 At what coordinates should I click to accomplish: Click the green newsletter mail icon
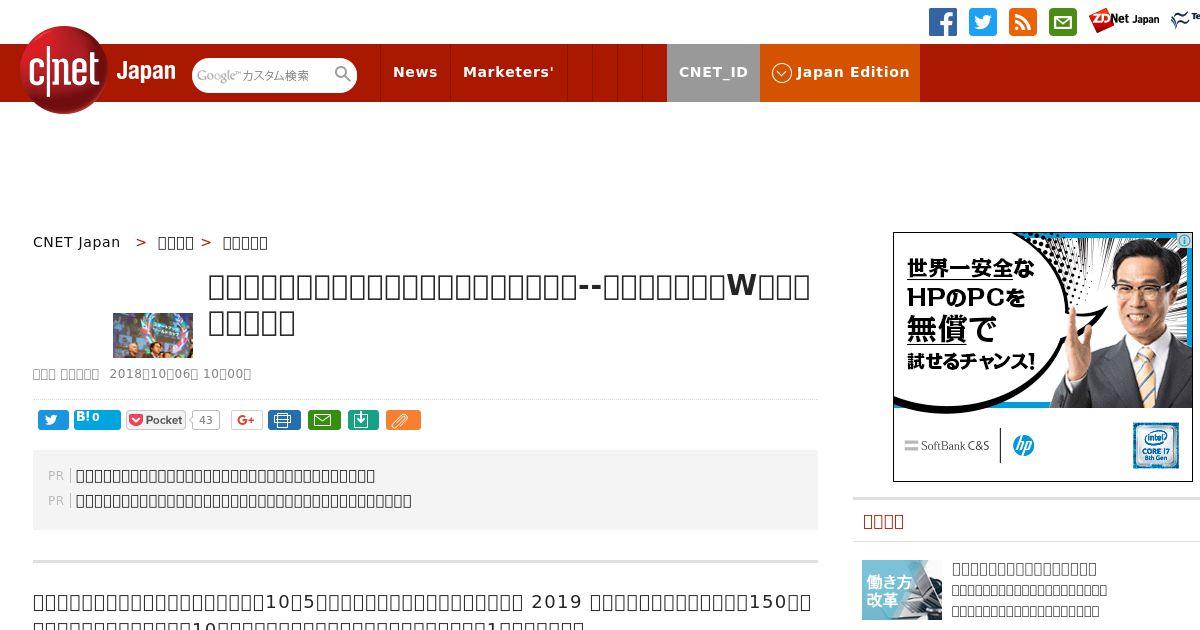1063,22
